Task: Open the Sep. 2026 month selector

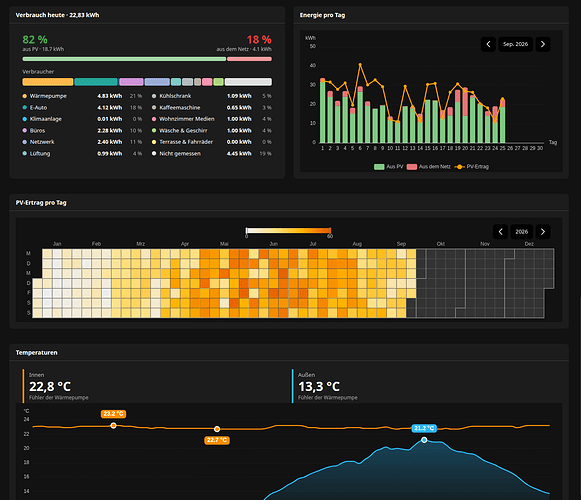Action: (x=515, y=44)
